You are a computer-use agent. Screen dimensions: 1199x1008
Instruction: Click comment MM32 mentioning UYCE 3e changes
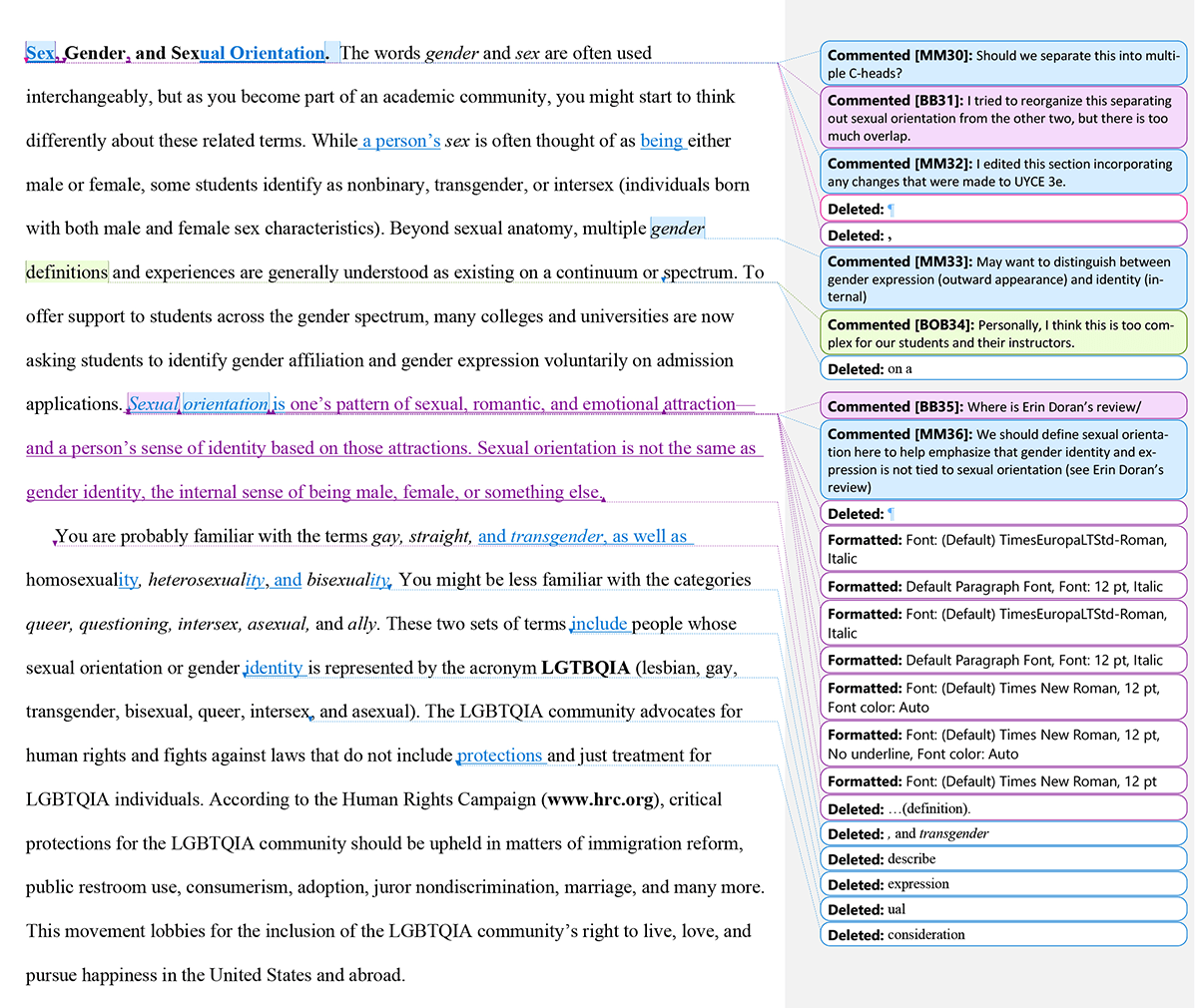1002,172
